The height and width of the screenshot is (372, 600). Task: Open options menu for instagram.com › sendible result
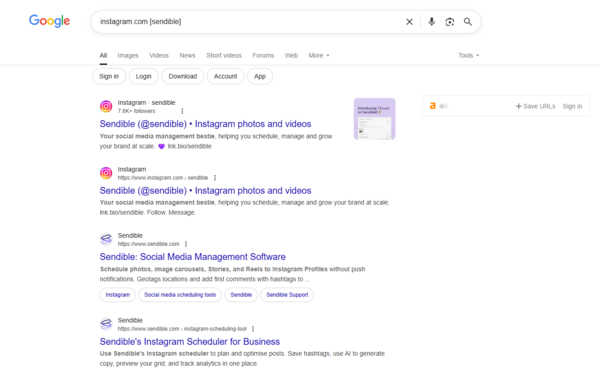215,178
